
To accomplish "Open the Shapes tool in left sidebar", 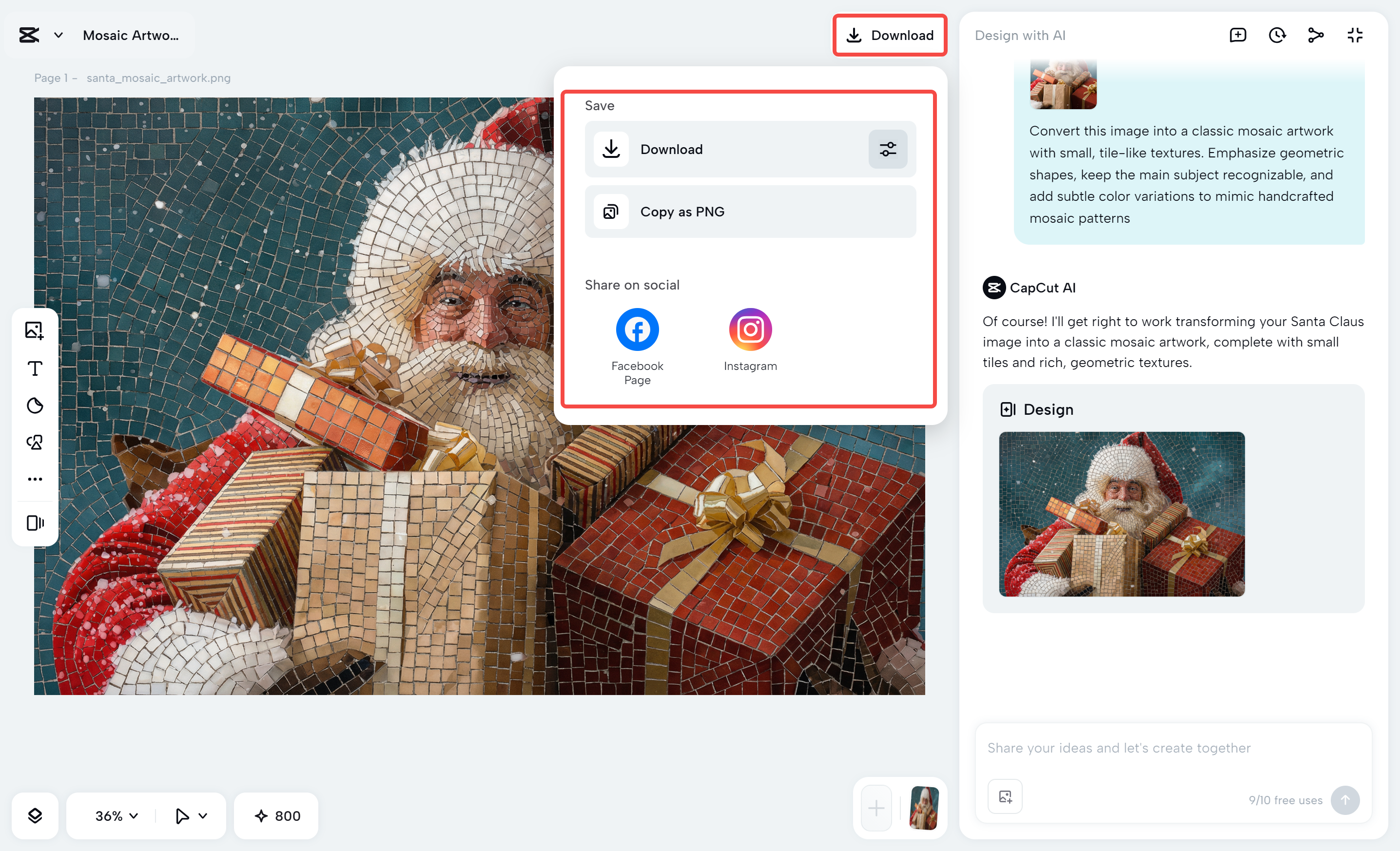I will (35, 443).
